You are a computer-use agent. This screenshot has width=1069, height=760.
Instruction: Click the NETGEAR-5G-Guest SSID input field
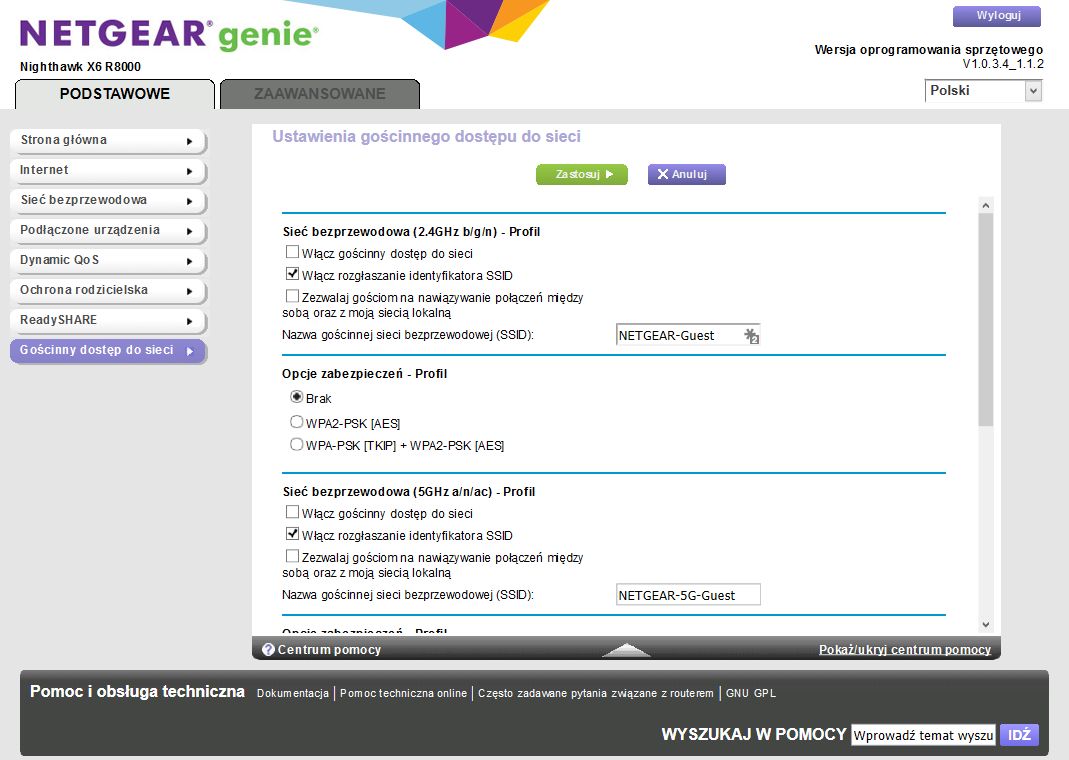click(x=688, y=594)
